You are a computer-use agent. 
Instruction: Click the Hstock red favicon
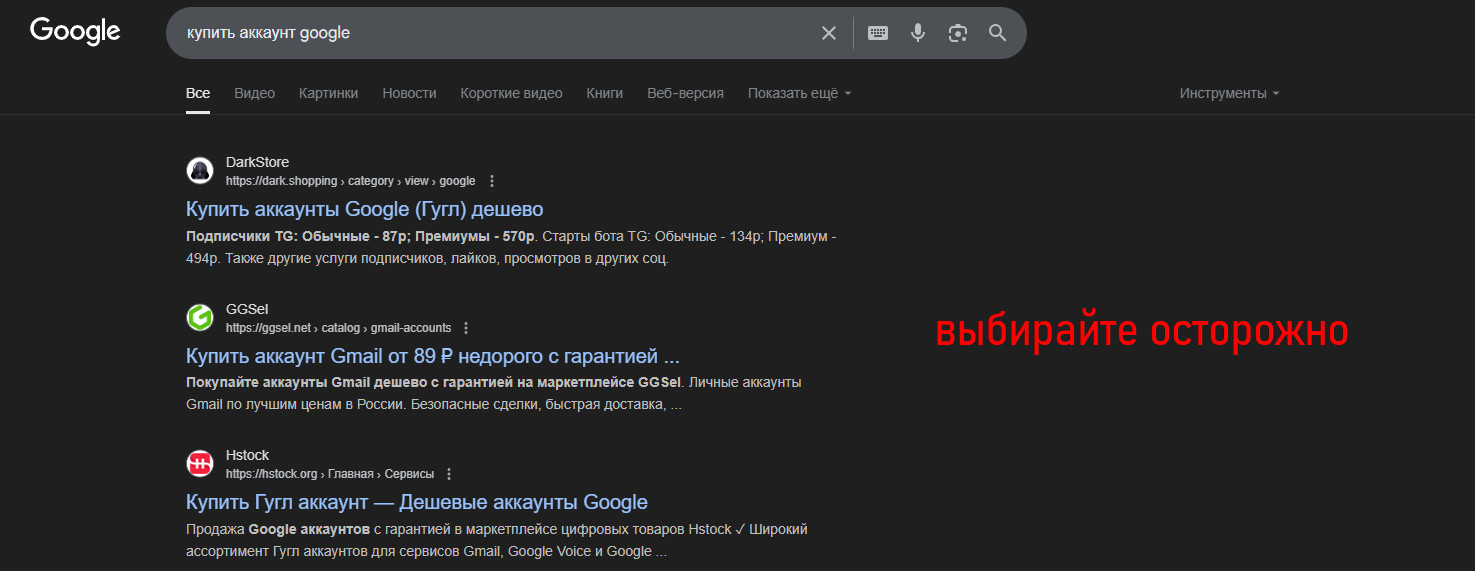[x=200, y=464]
